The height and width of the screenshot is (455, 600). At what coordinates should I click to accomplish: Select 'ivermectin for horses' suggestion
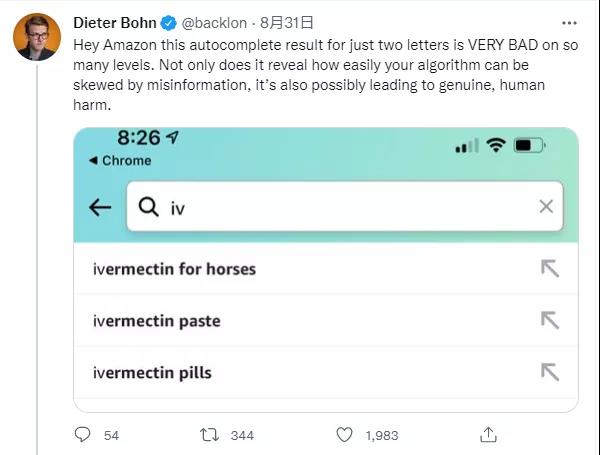(174, 269)
